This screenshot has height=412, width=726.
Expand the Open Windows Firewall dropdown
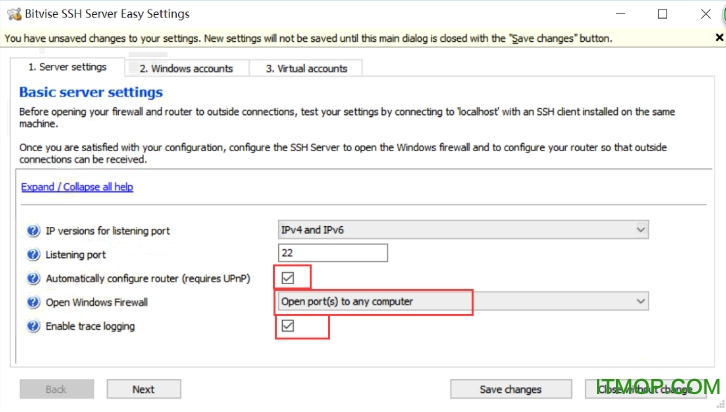click(463, 302)
